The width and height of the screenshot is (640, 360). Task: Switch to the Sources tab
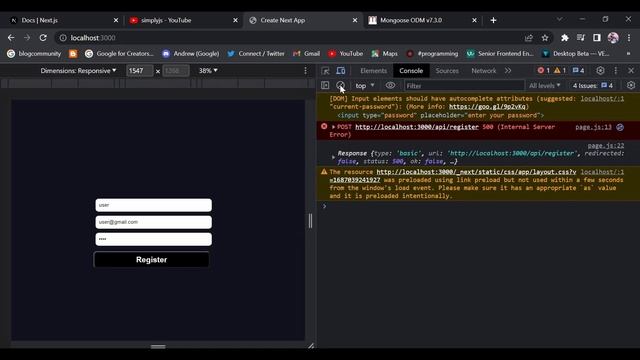pyautogui.click(x=447, y=71)
